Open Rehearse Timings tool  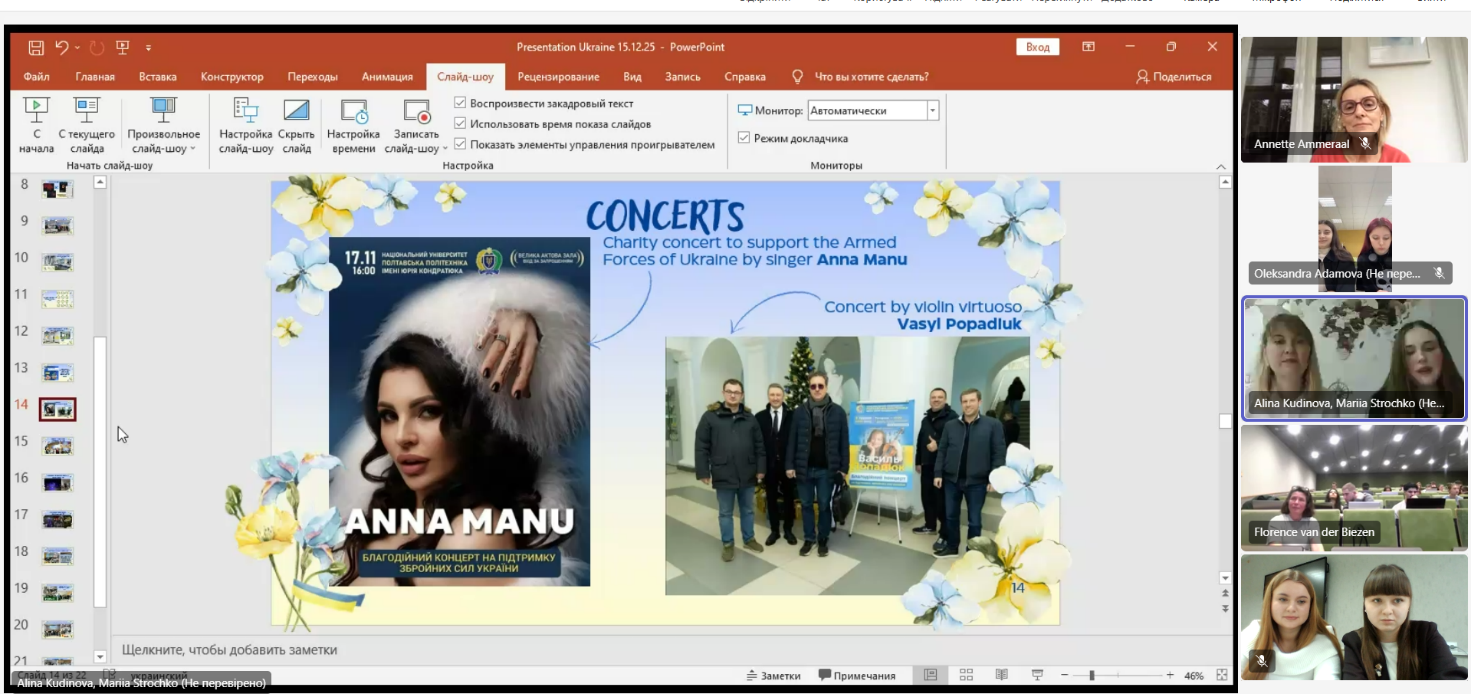click(353, 110)
